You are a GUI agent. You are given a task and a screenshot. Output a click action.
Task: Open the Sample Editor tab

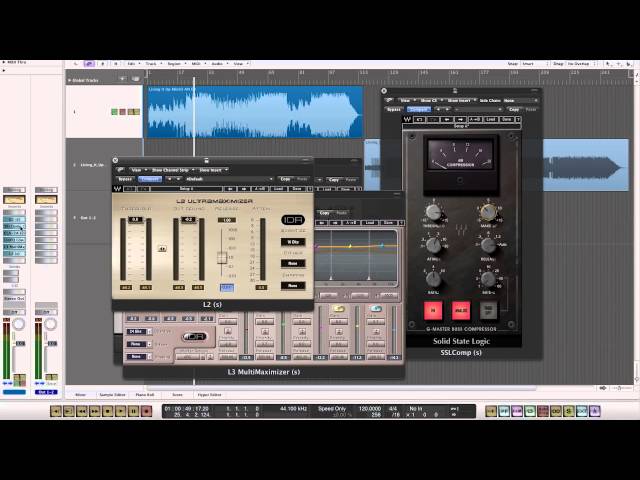point(112,395)
